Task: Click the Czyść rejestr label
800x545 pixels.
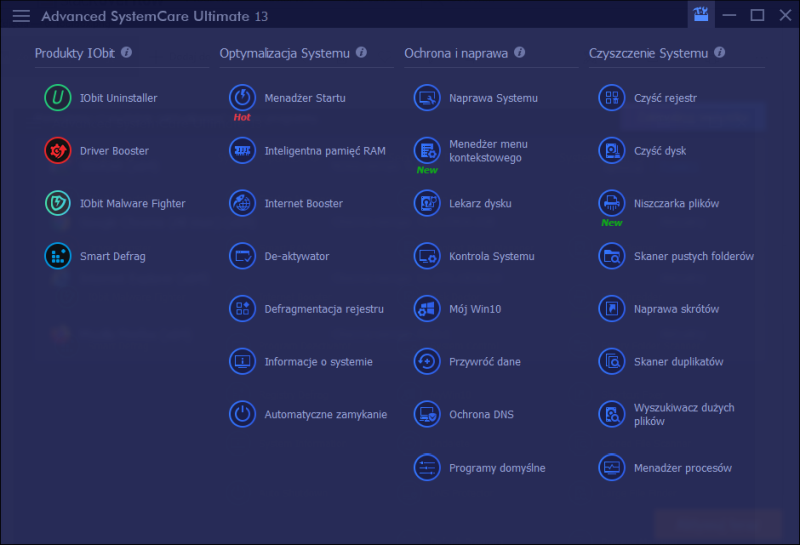Action: click(665, 98)
